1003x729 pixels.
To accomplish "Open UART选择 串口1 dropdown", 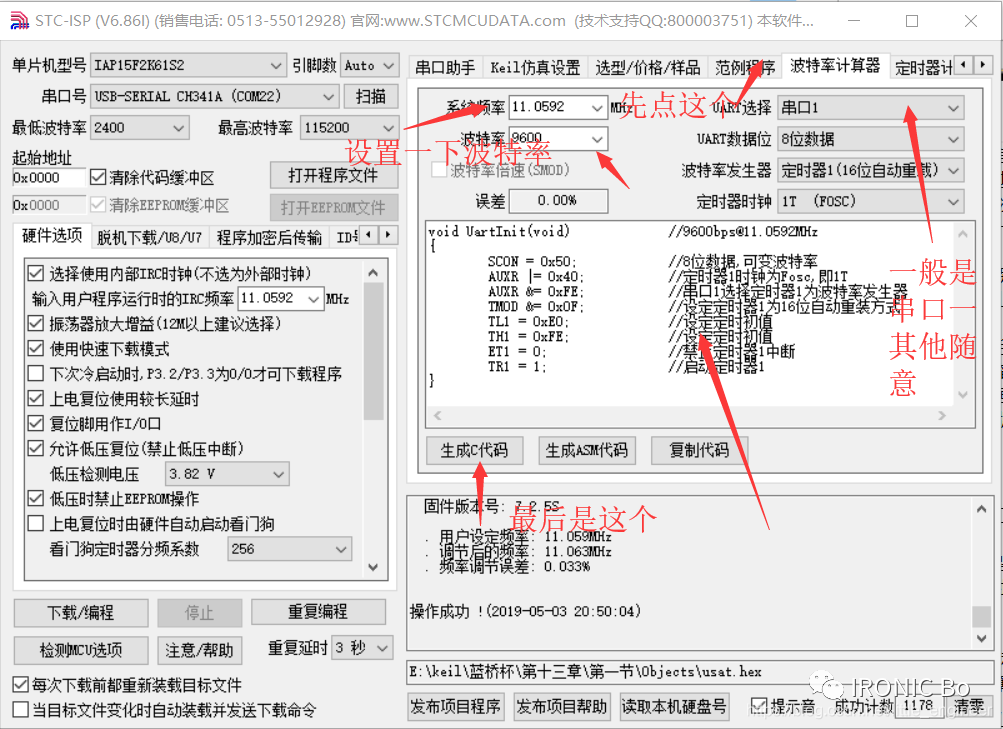I will [x=871, y=107].
